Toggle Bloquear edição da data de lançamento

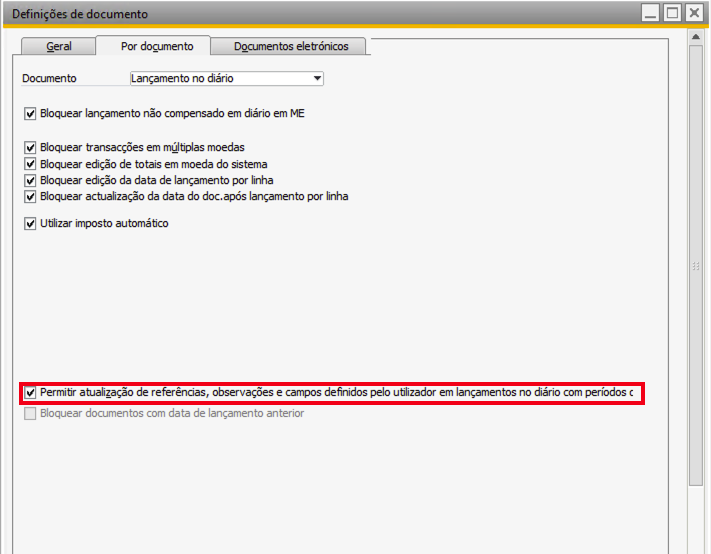(x=30, y=180)
